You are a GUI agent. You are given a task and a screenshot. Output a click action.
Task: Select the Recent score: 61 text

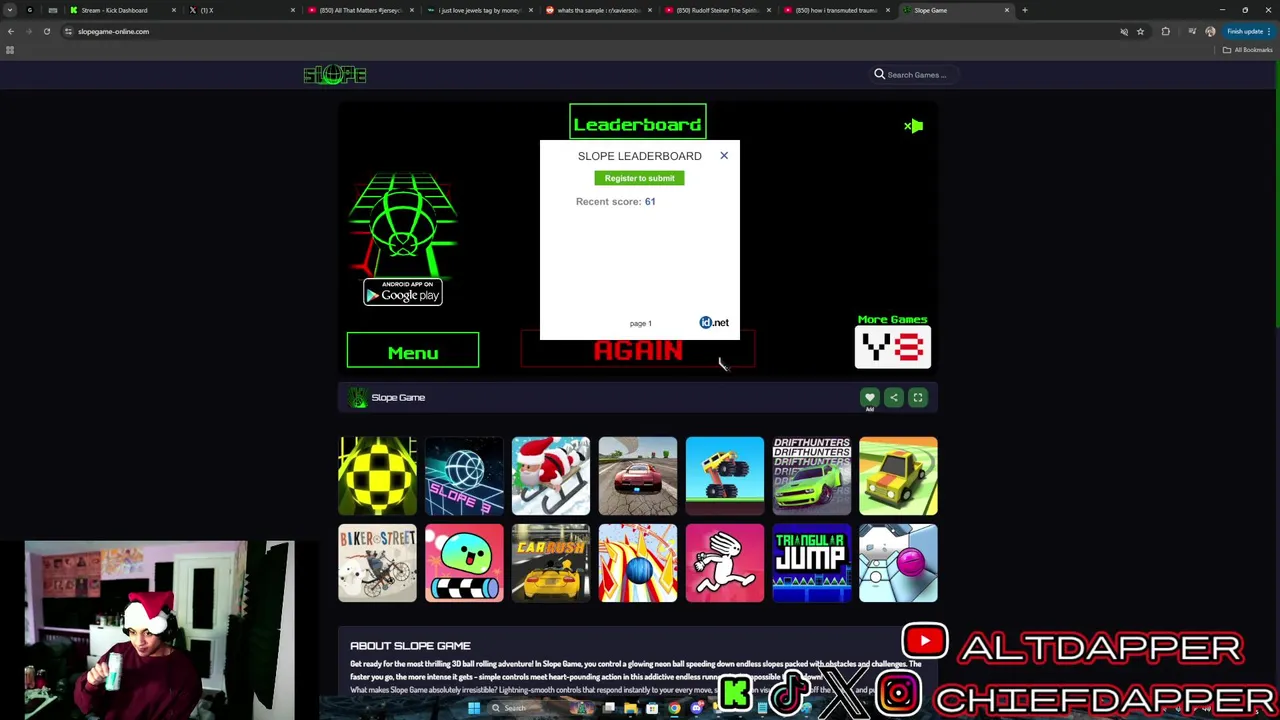click(615, 202)
